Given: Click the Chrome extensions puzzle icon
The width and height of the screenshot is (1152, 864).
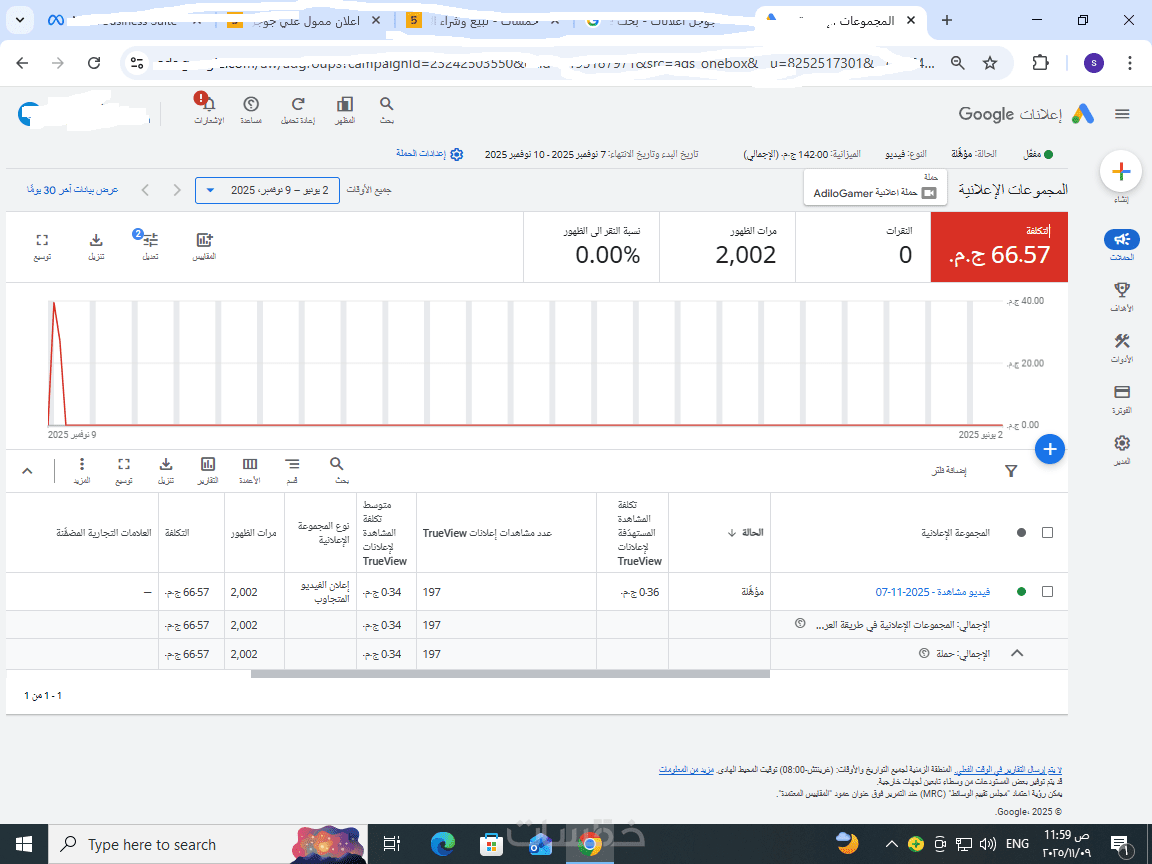Looking at the screenshot, I should (x=1040, y=63).
